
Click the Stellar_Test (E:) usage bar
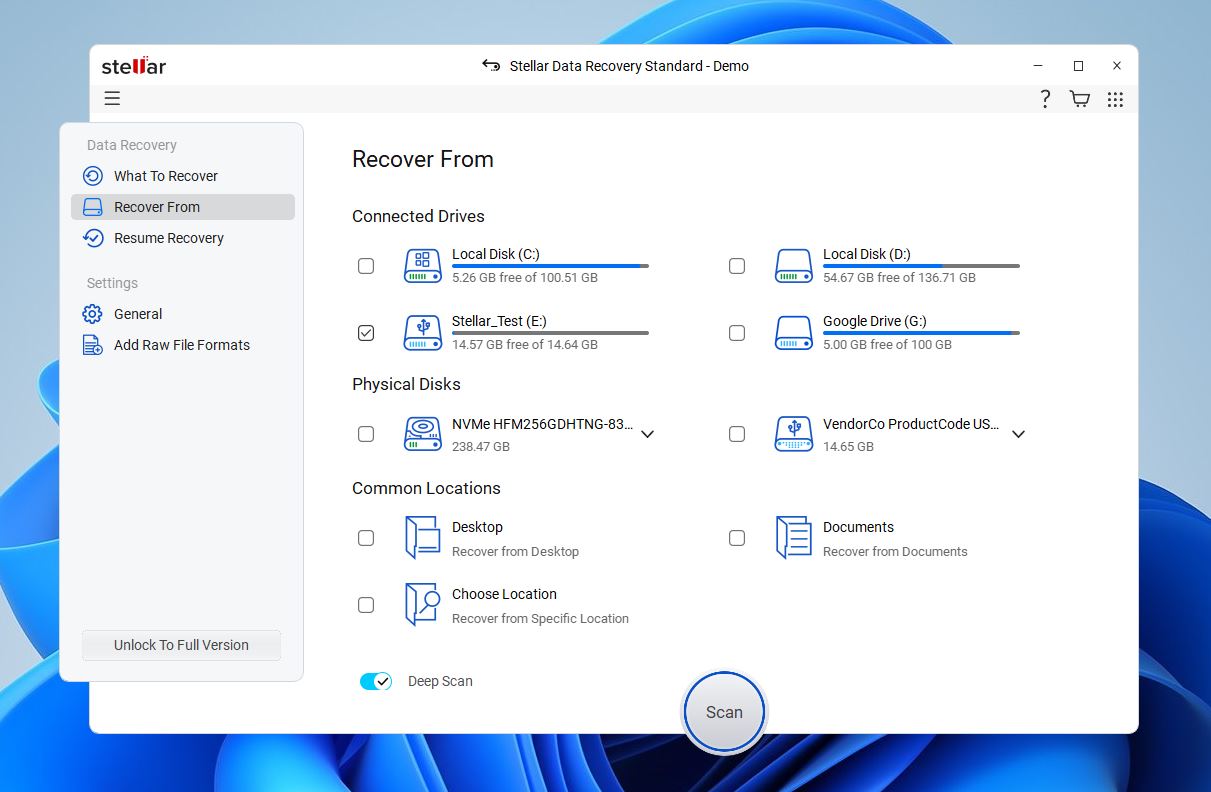[x=550, y=333]
